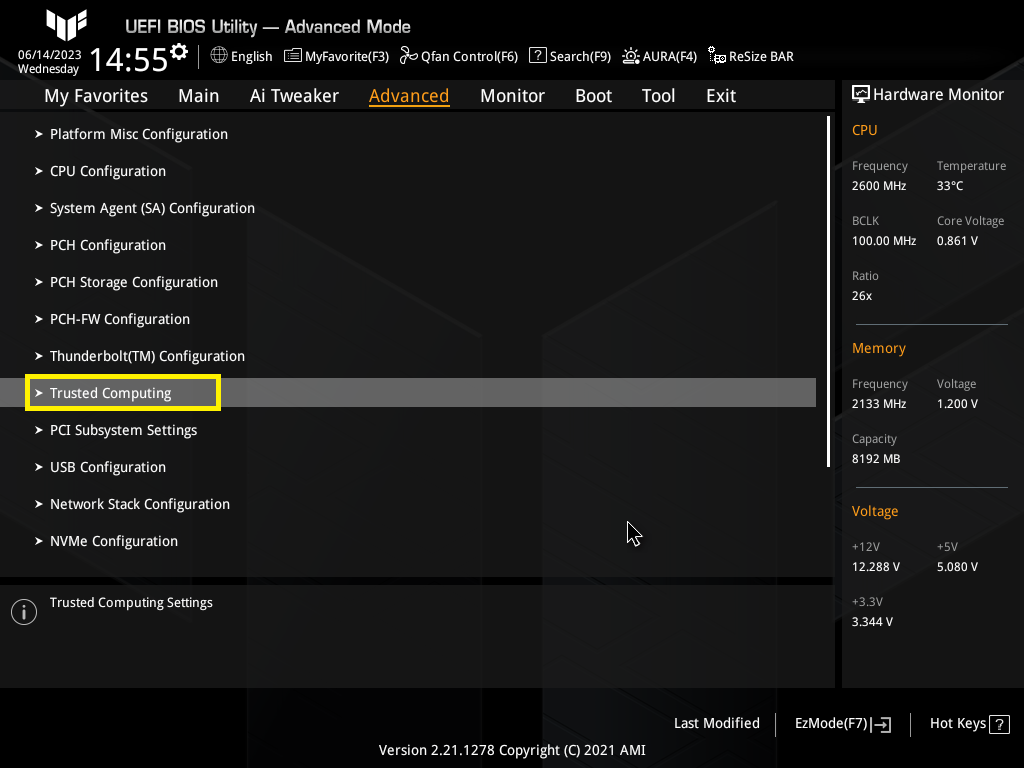This screenshot has height=768, width=1024.
Task: Click the TUF logo
Action: 66,25
